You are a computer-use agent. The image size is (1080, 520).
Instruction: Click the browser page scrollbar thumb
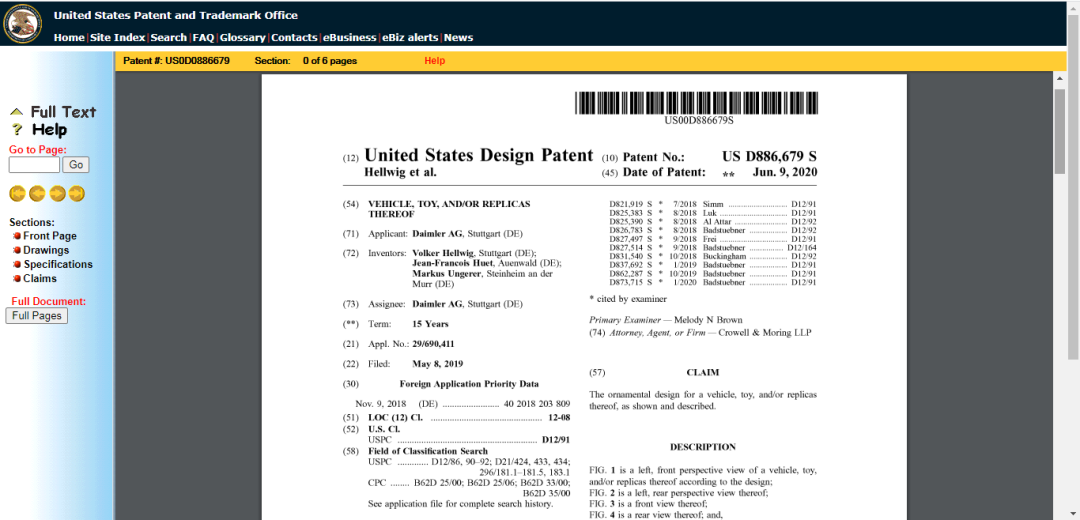1074,186
